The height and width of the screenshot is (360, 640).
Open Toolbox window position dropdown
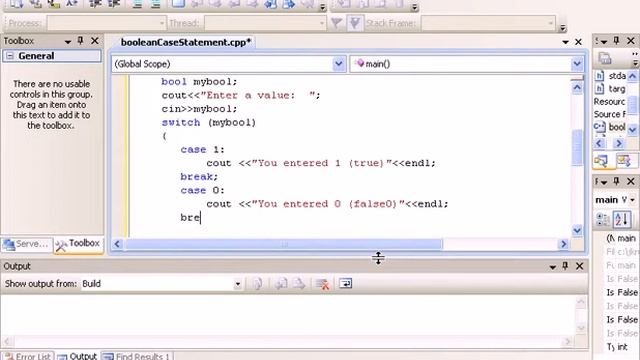pyautogui.click(x=68, y=41)
